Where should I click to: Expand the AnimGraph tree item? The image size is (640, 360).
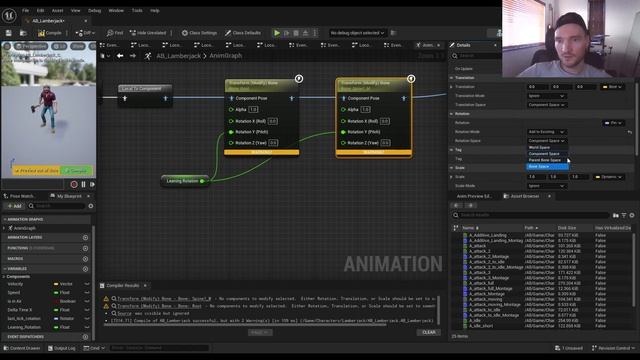[x=4, y=228]
